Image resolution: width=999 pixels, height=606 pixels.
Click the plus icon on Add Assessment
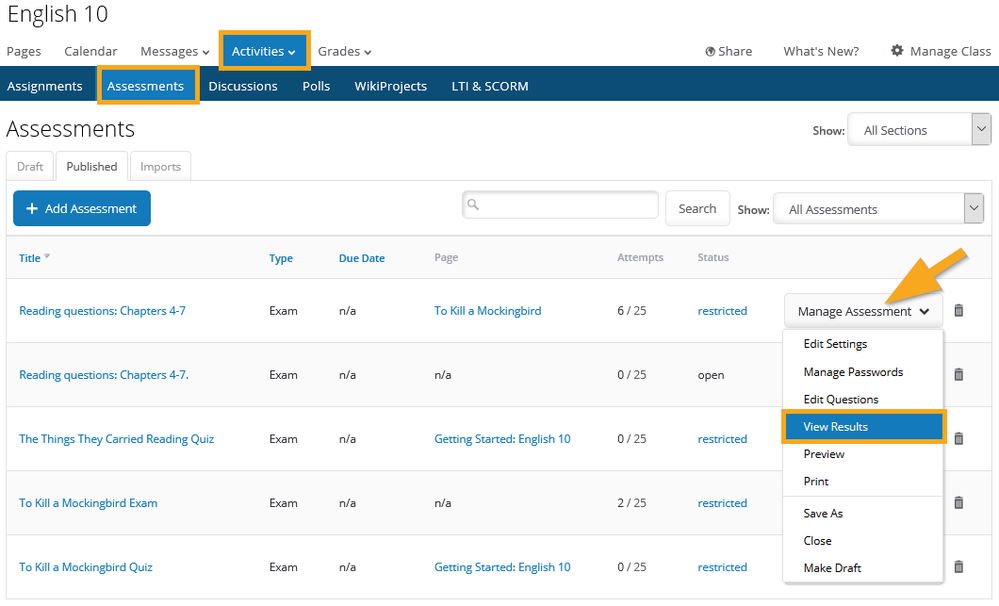tap(32, 208)
